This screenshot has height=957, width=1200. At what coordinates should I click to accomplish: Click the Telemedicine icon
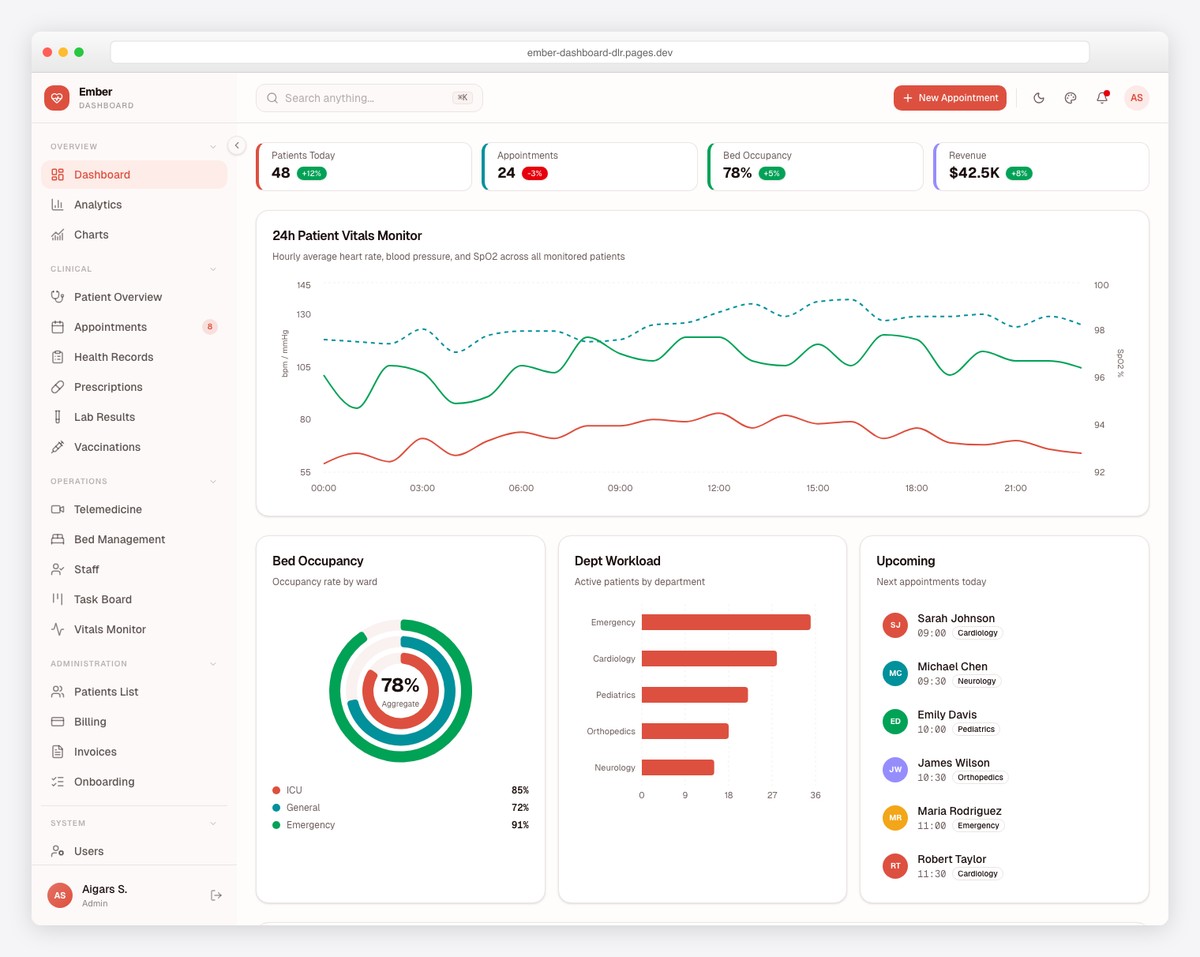coord(59,509)
